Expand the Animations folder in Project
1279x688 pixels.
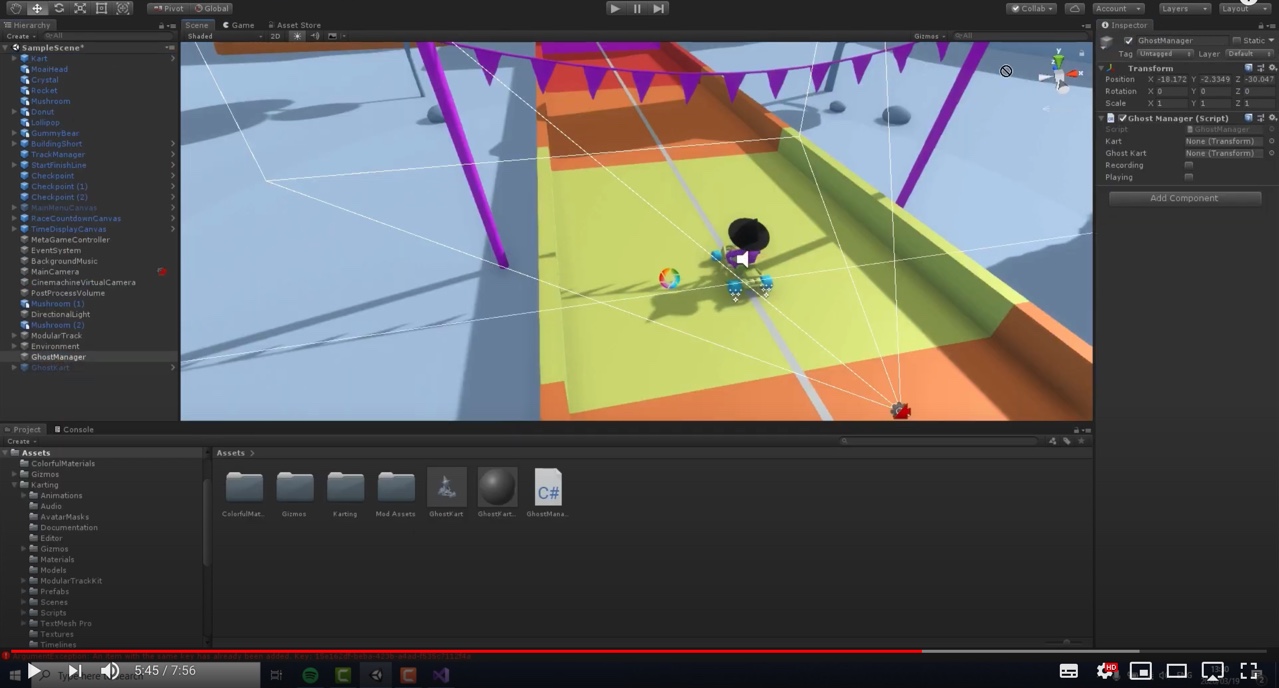point(24,496)
